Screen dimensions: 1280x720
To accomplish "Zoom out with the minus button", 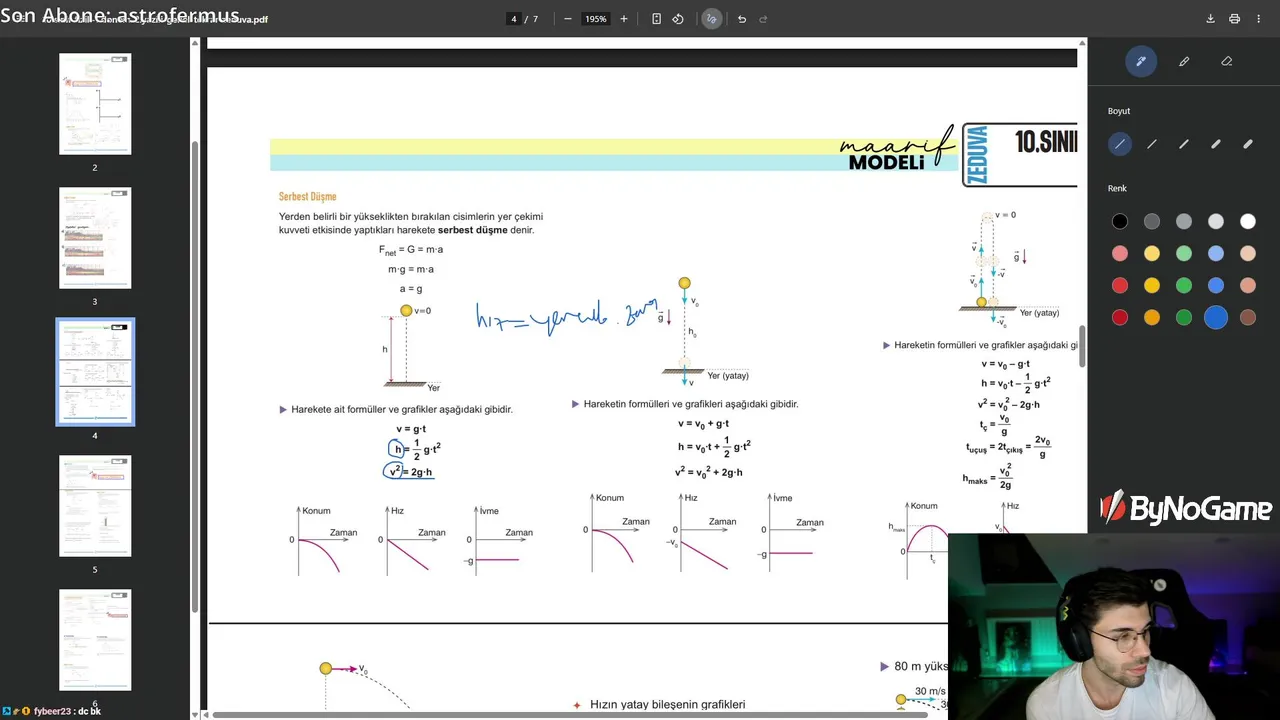I will [x=568, y=19].
